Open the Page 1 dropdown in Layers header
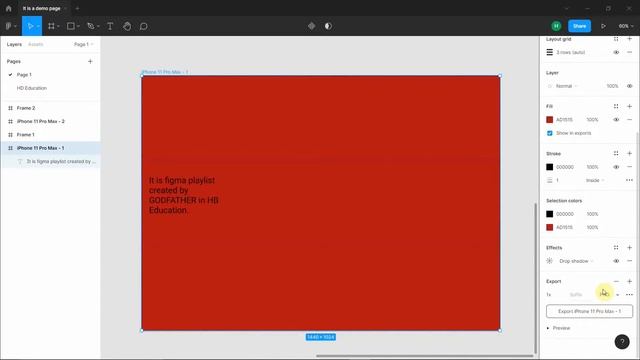Viewport: 640px width, 360px height. [x=84, y=44]
